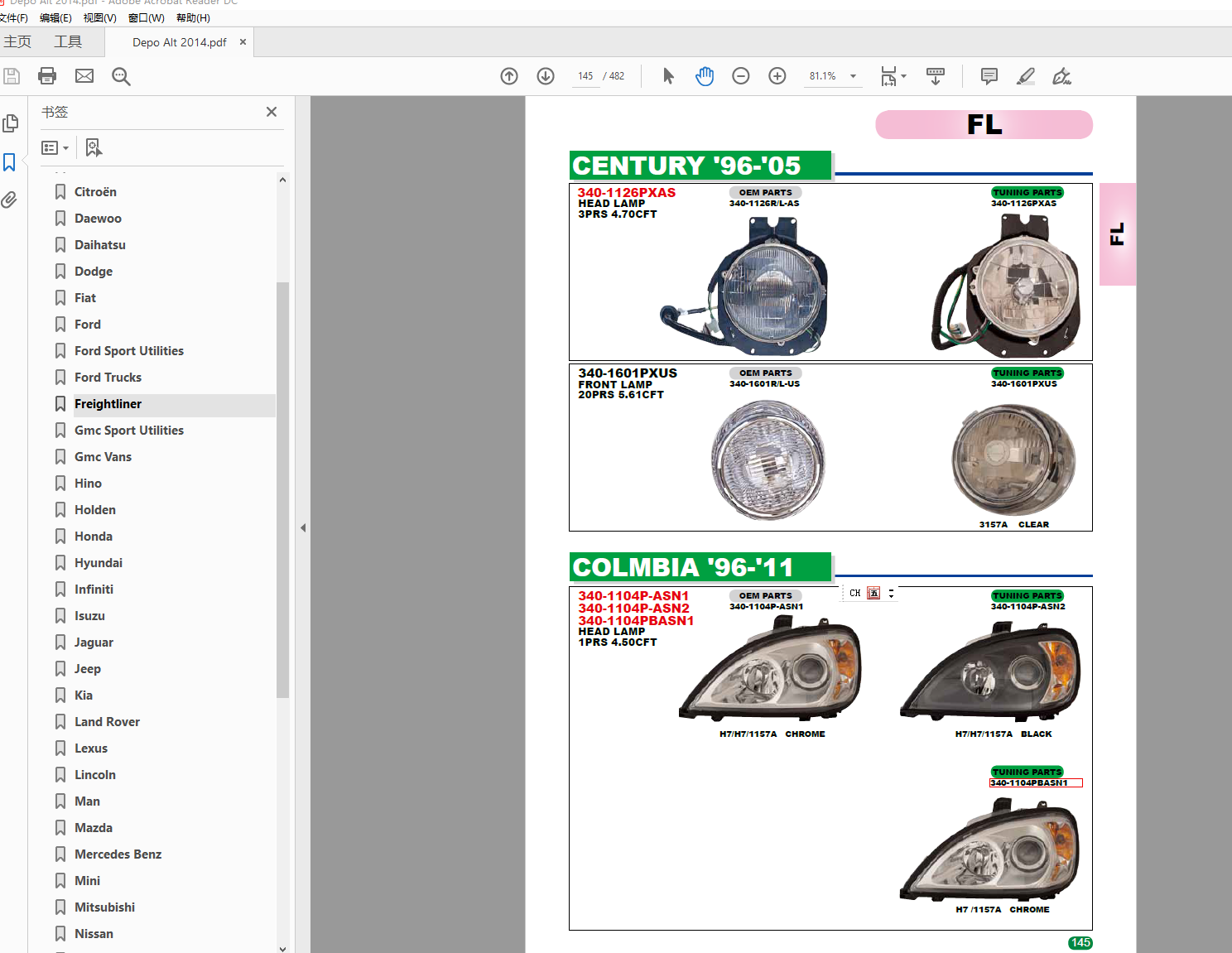This screenshot has width=1232, height=953.
Task: Jump to the Land Rover bookmark
Action: tap(107, 721)
